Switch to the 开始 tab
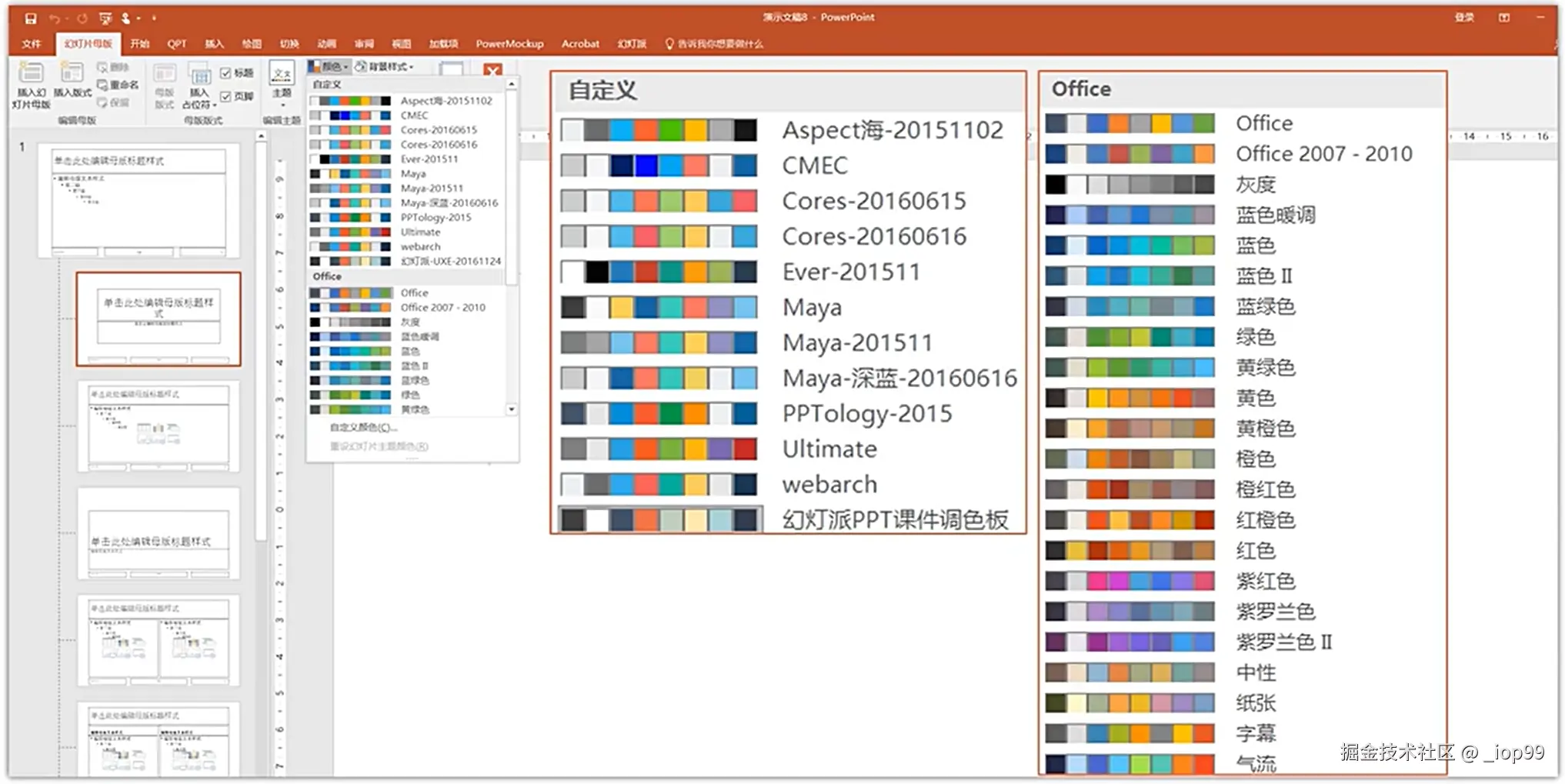The height and width of the screenshot is (784, 1565). (140, 44)
